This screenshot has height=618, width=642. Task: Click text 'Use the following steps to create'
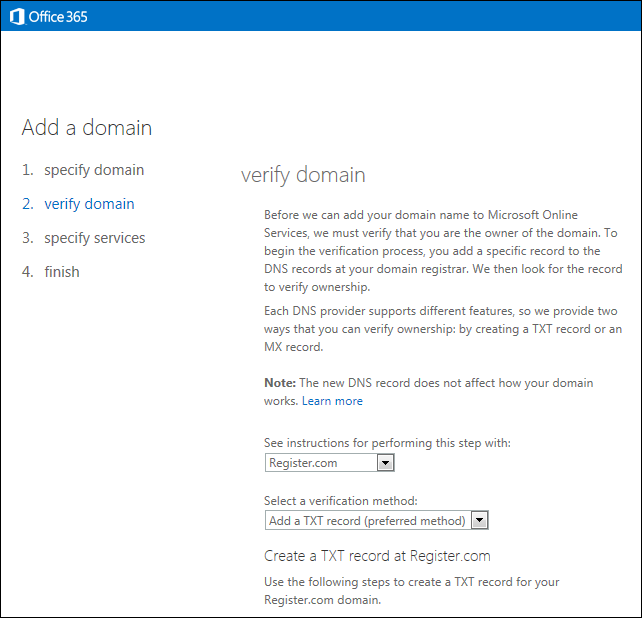pyautogui.click(x=411, y=591)
